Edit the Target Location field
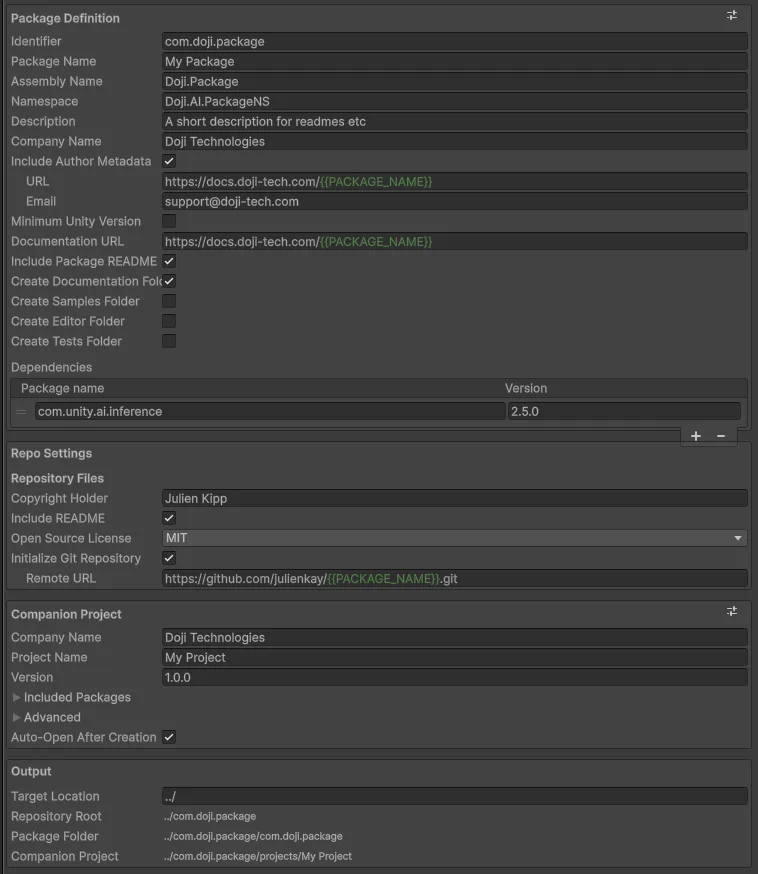 (455, 797)
